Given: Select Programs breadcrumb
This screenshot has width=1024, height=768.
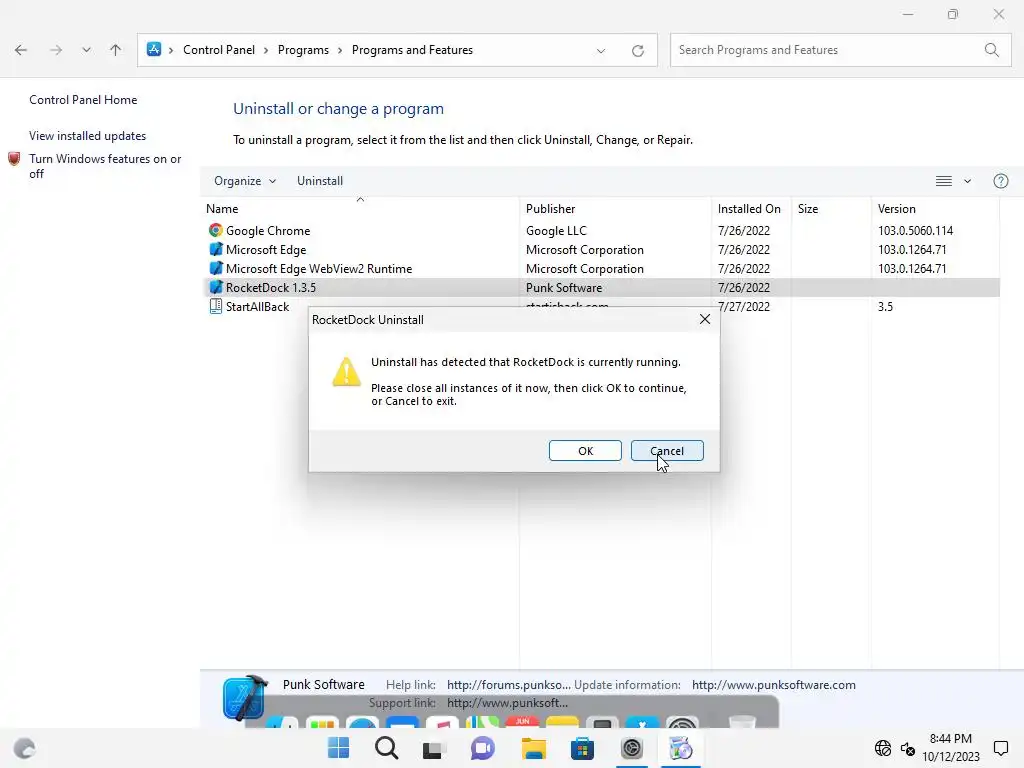Looking at the screenshot, I should coord(303,50).
